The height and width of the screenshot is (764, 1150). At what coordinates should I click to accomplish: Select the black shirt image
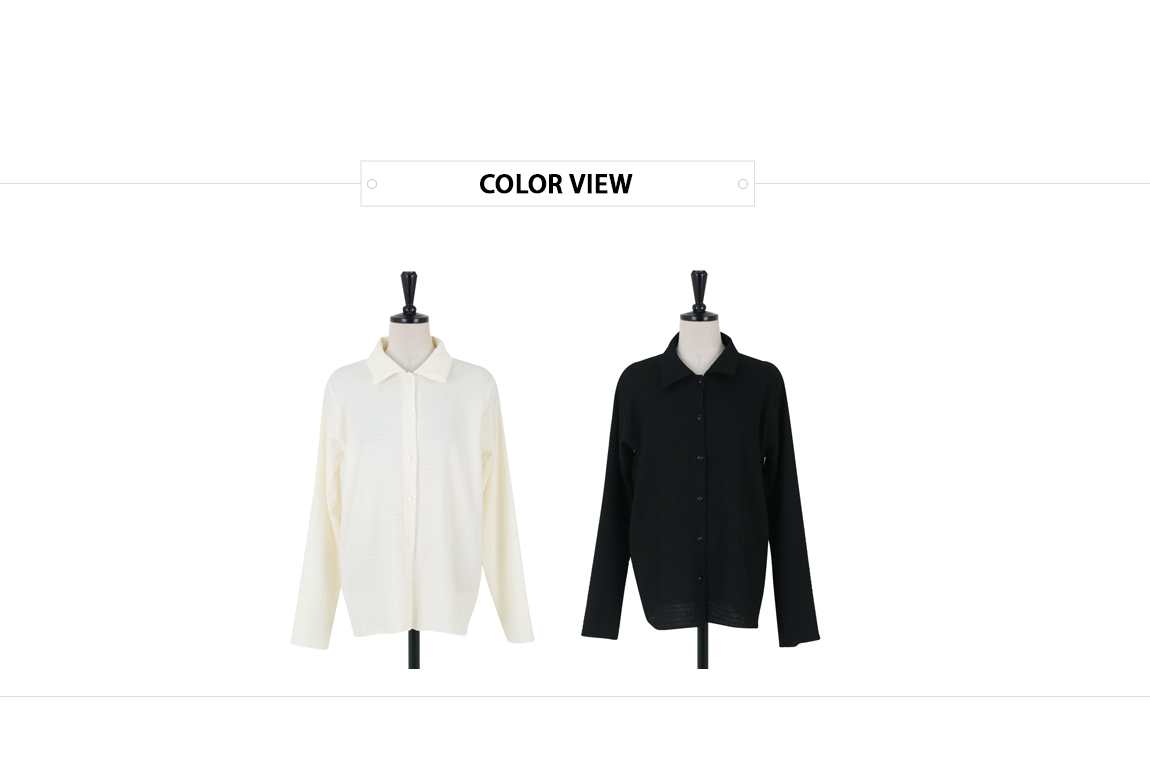tap(700, 470)
